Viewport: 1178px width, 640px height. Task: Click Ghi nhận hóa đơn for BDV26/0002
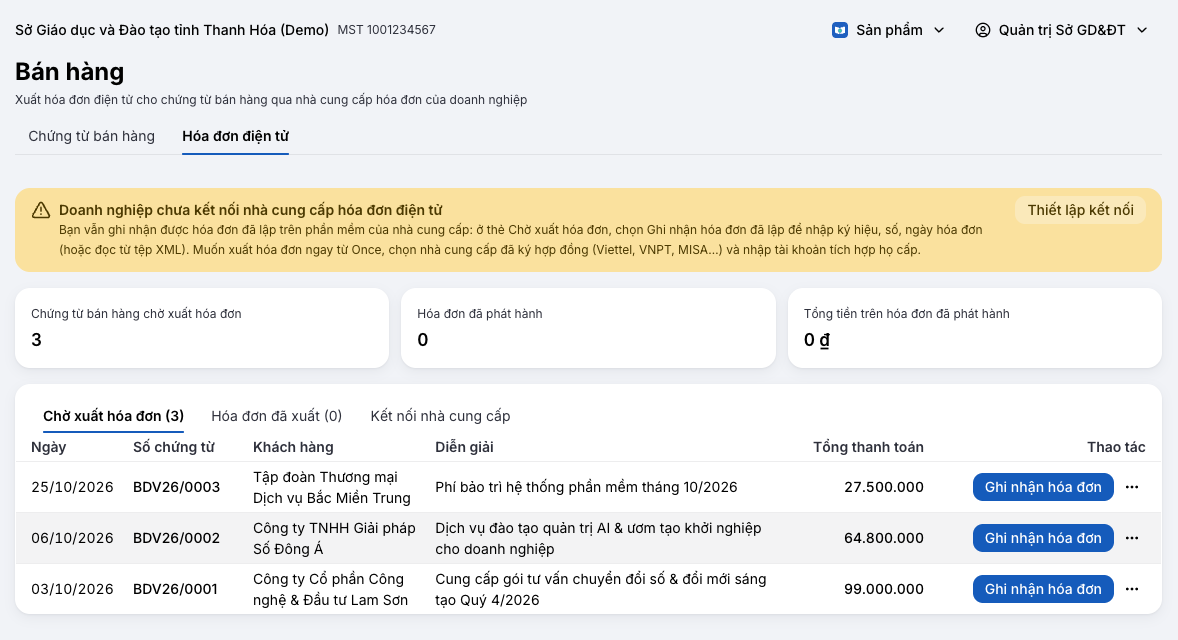[x=1043, y=538]
